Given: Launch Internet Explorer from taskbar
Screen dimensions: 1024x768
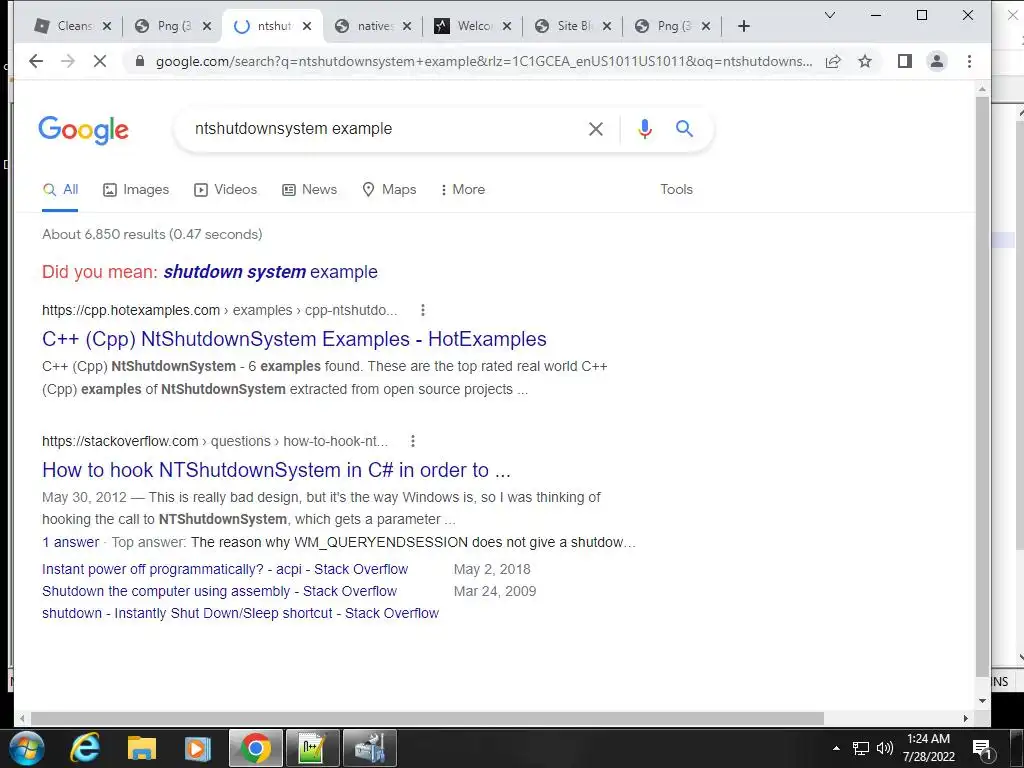Looking at the screenshot, I should (x=85, y=748).
